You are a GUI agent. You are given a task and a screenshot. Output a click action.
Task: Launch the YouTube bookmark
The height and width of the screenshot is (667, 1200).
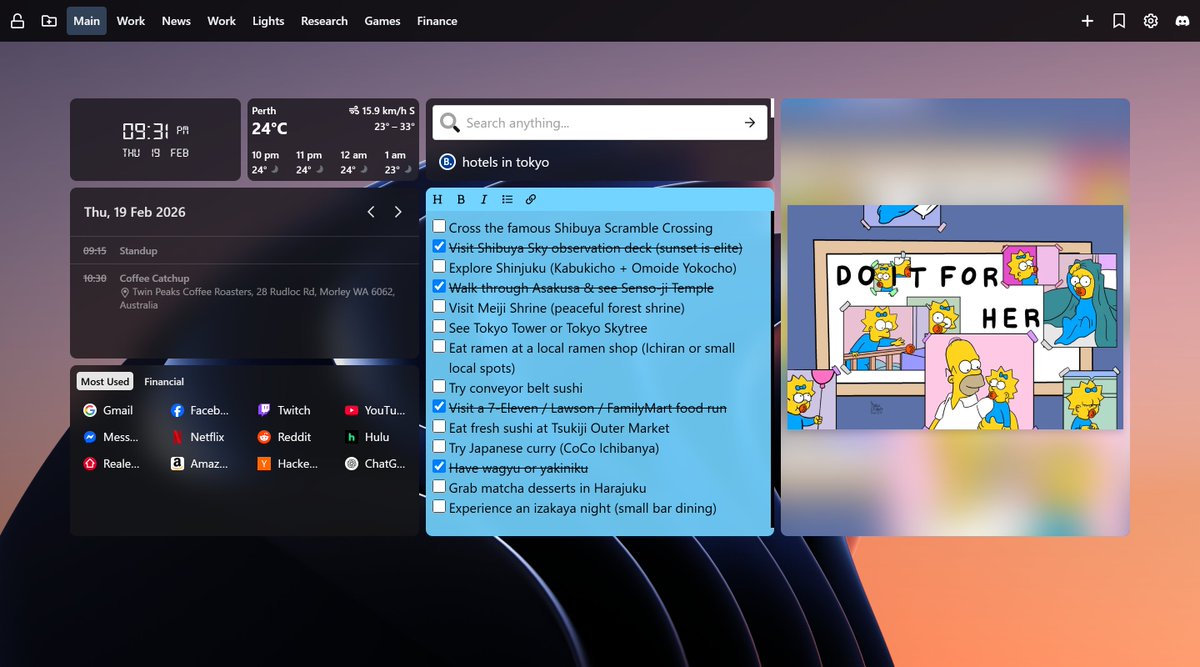(375, 410)
